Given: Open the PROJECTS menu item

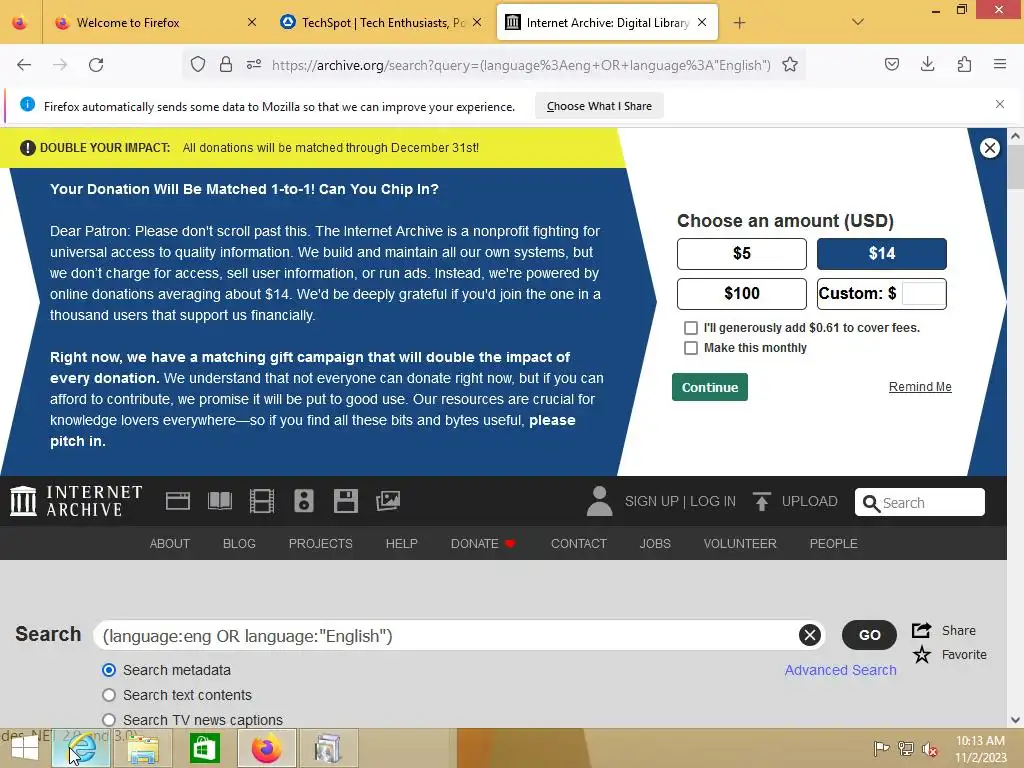Looking at the screenshot, I should pyautogui.click(x=321, y=543).
